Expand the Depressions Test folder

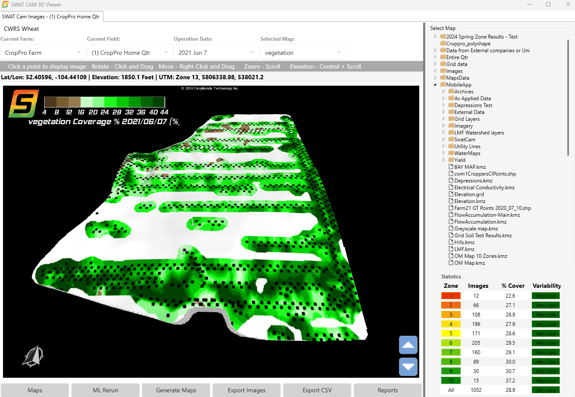[443, 105]
